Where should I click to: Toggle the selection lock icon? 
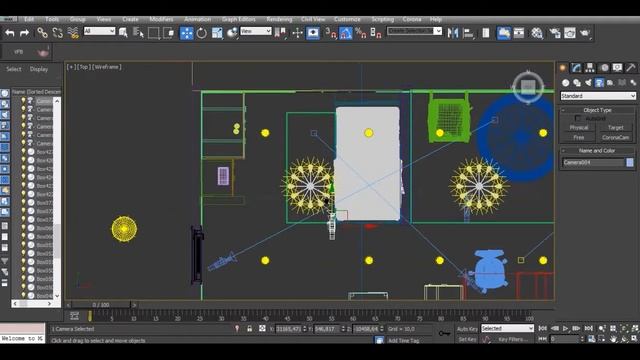[249, 329]
